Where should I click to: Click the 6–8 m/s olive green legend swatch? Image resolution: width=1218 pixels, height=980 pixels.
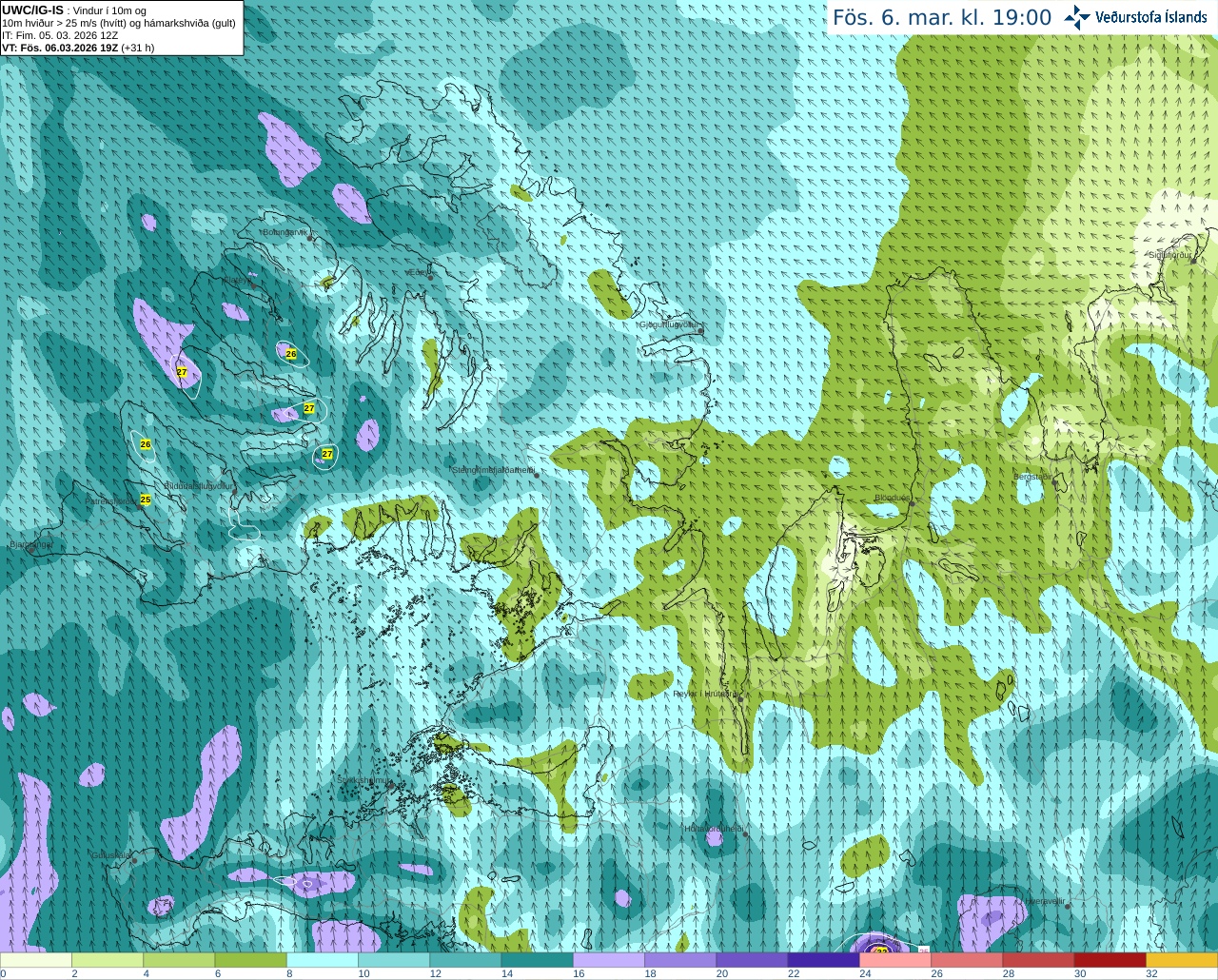[x=250, y=960]
